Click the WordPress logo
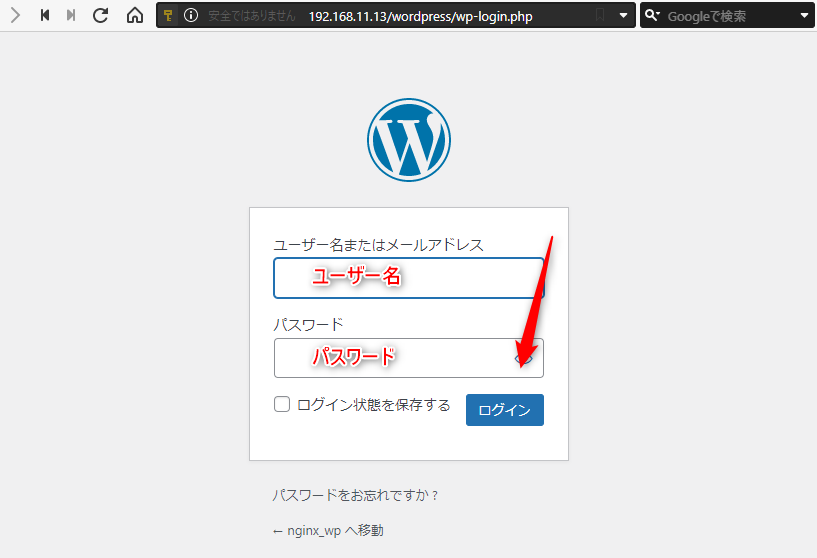 pyautogui.click(x=408, y=140)
